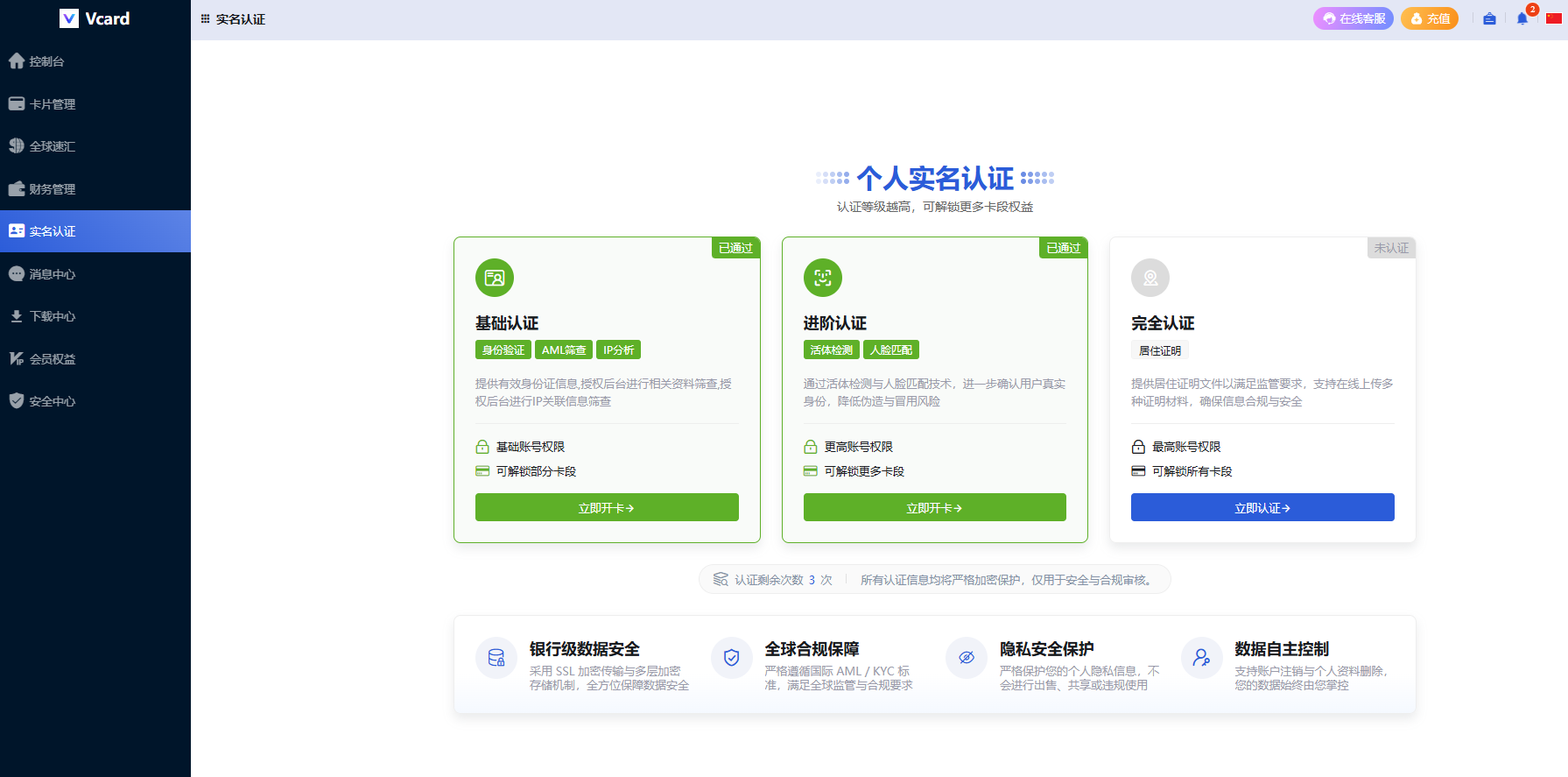The image size is (1568, 777).
Task: Click the 基础认证 card title
Action: click(x=507, y=323)
